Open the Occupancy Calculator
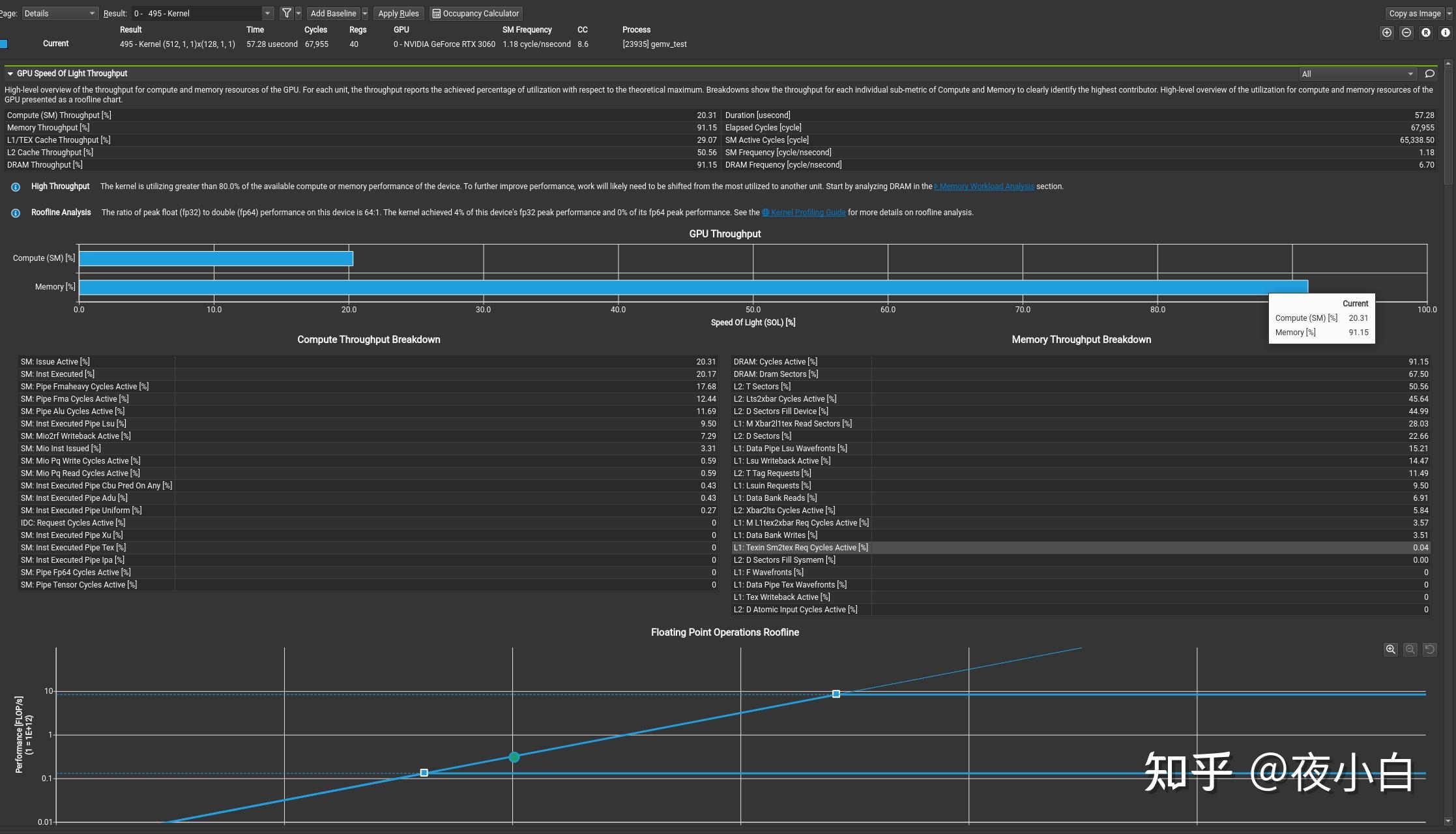 (476, 13)
